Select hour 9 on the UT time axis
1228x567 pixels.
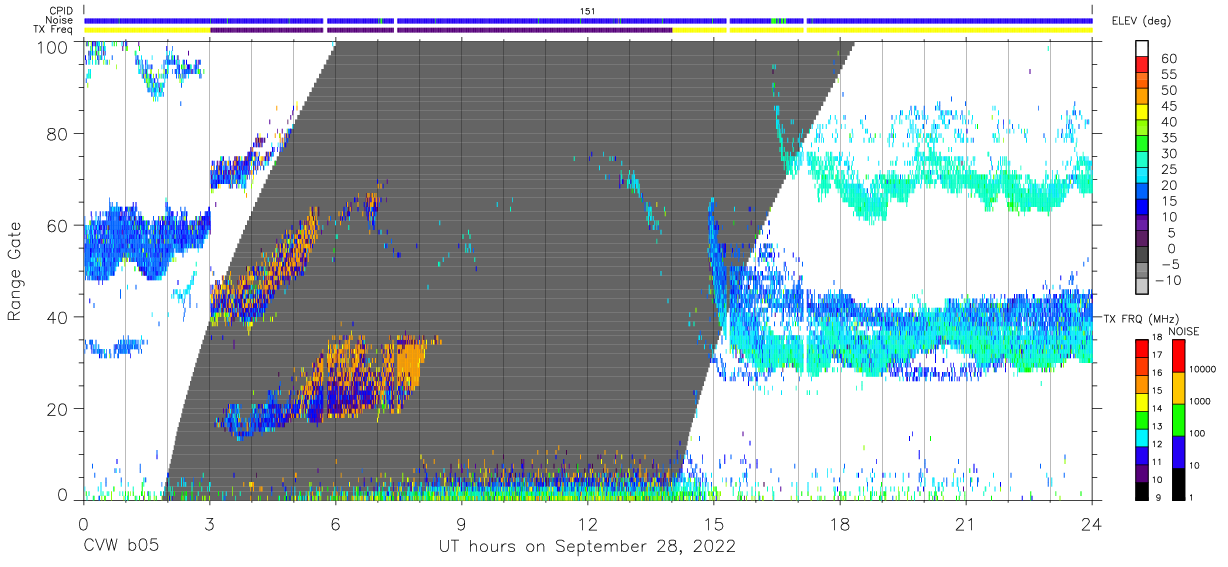[x=461, y=524]
